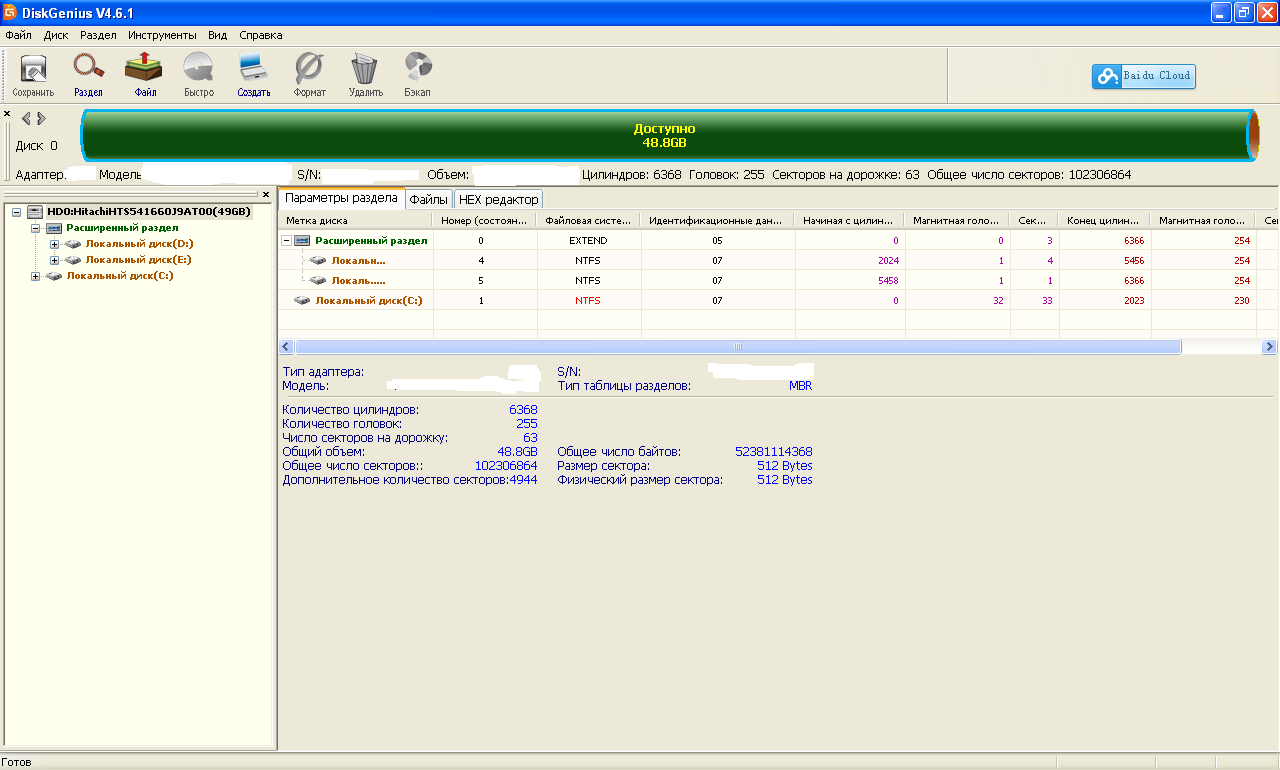This screenshot has height=770, width=1280.
Task: Click the MBR partition table type value
Action: tap(800, 385)
